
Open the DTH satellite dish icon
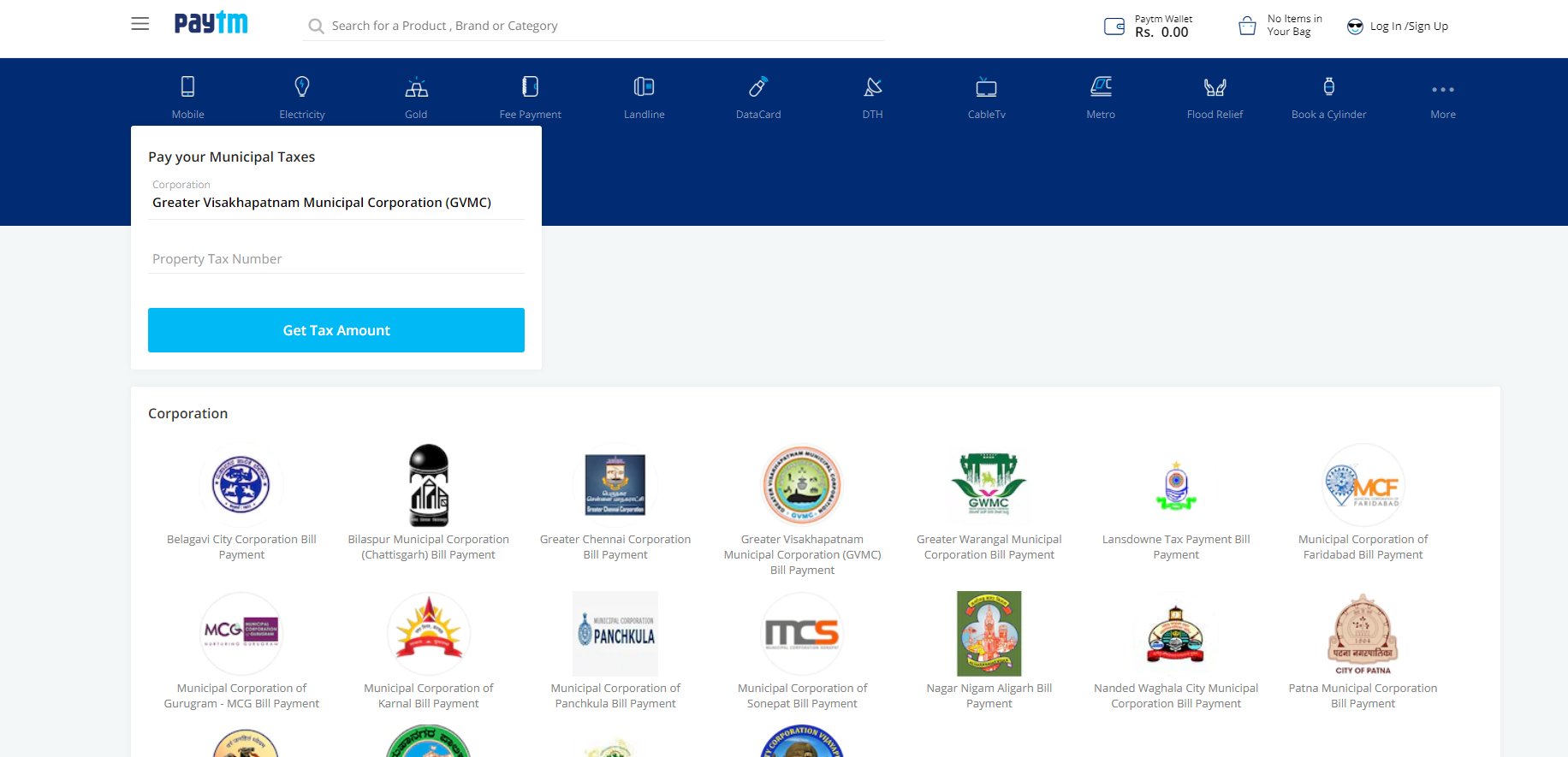click(872, 86)
